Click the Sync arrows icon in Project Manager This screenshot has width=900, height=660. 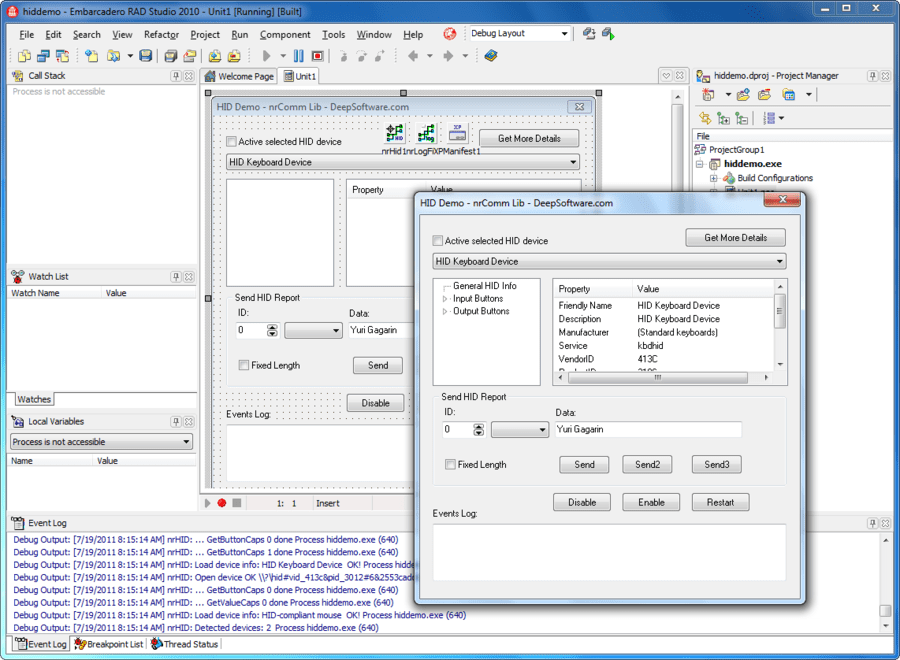pyautogui.click(x=706, y=118)
